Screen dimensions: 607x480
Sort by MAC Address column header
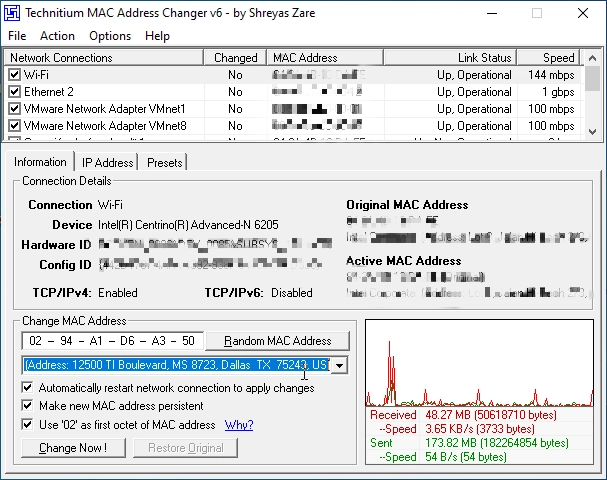pos(325,58)
